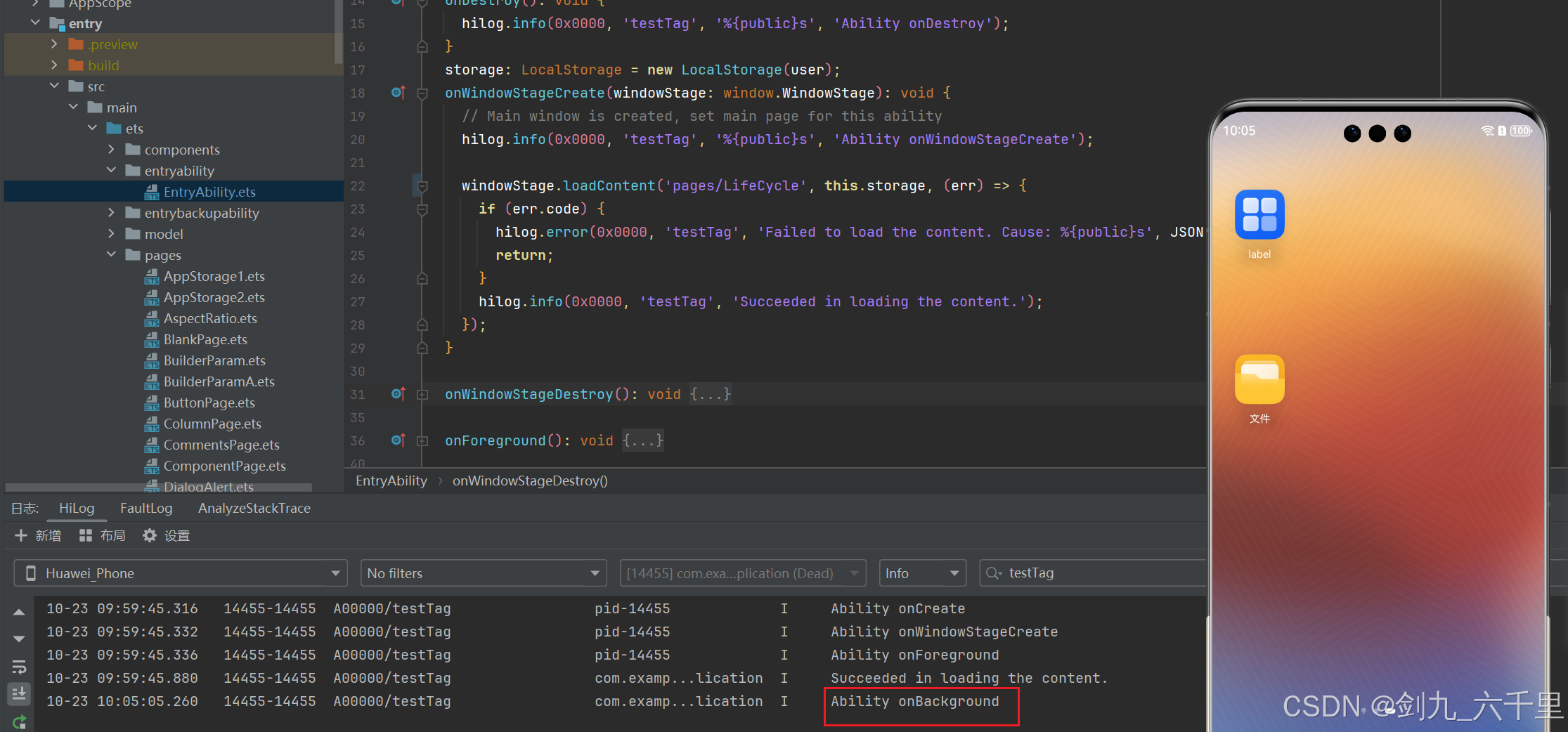Collapse the pages folder
This screenshot has width=1568, height=732.
111,255
